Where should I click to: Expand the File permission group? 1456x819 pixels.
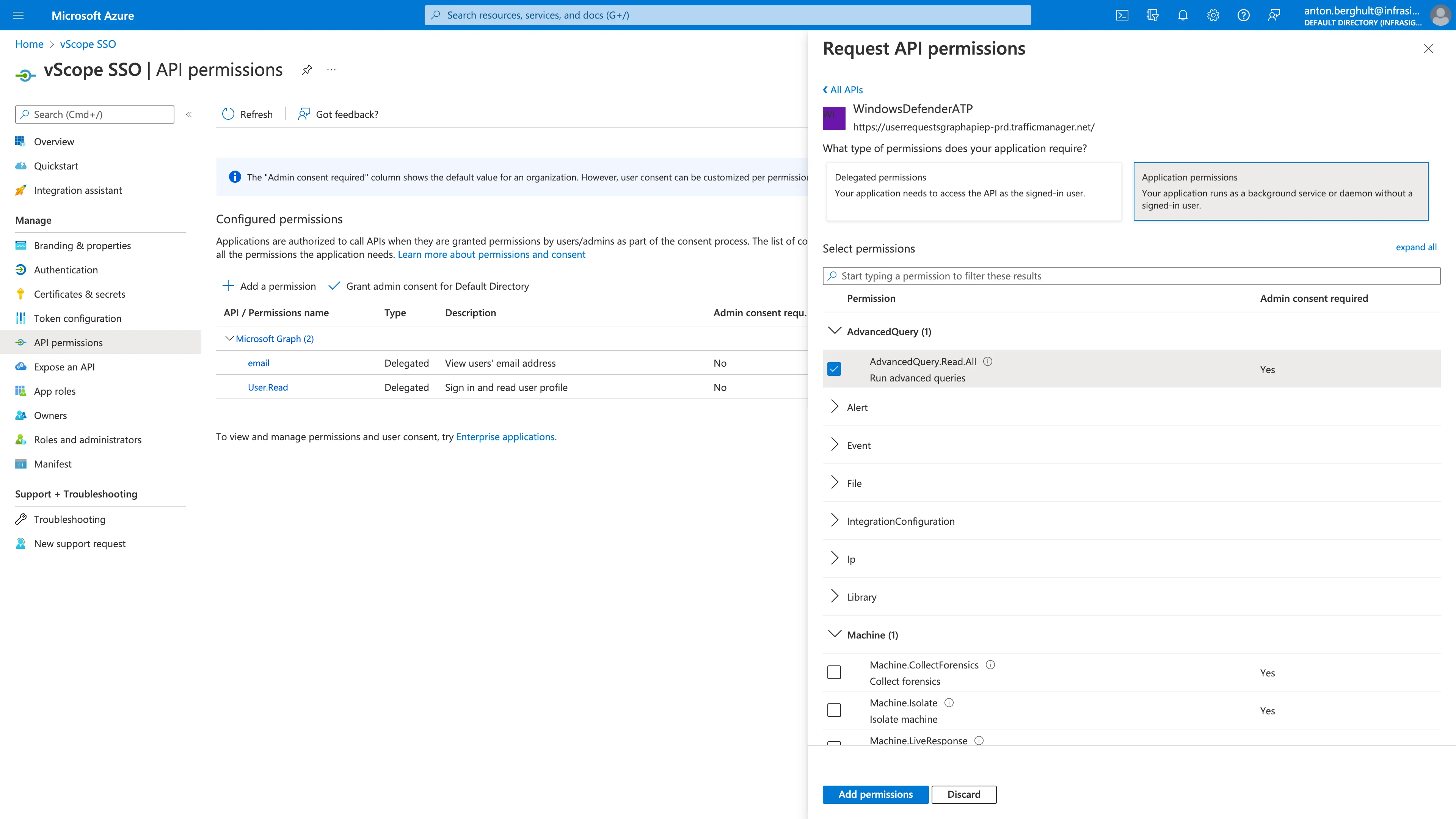(834, 482)
